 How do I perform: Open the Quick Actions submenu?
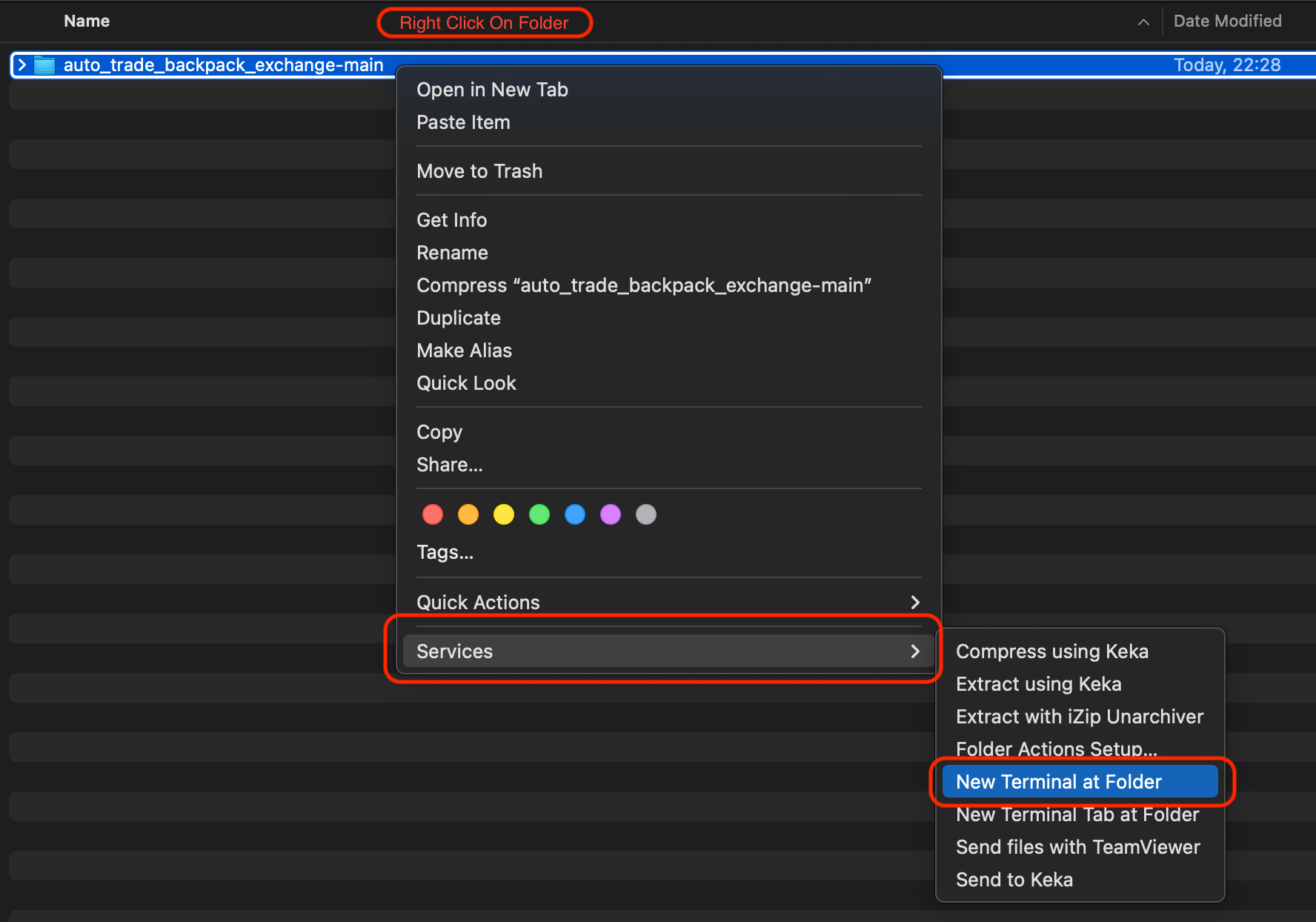[668, 603]
